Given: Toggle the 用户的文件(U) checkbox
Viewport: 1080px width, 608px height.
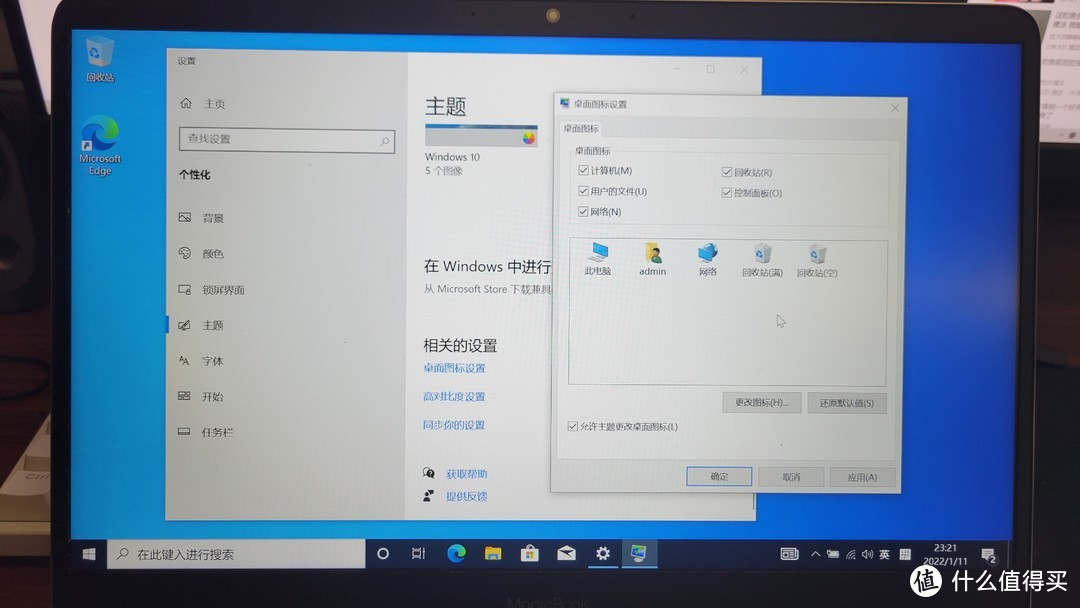Looking at the screenshot, I should (x=583, y=191).
